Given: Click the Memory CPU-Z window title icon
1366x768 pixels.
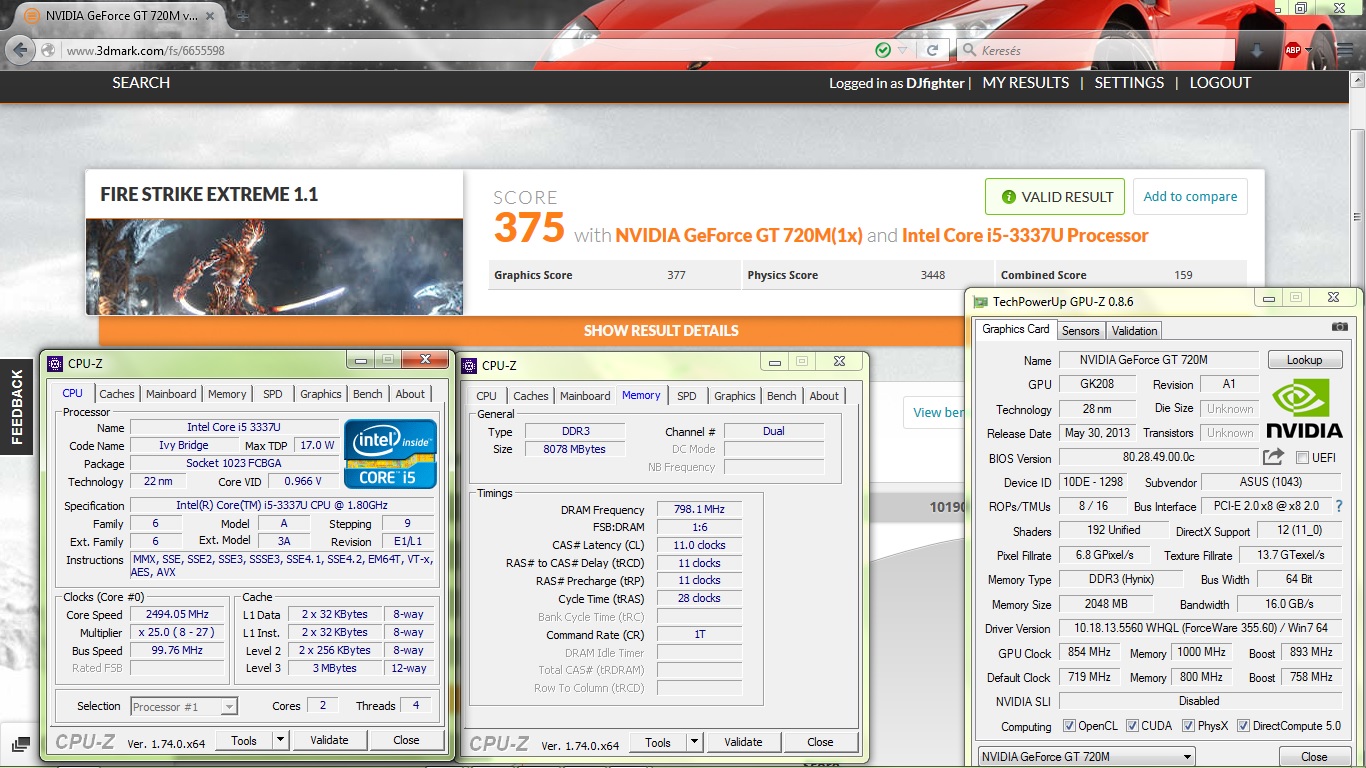Looking at the screenshot, I should (x=470, y=365).
